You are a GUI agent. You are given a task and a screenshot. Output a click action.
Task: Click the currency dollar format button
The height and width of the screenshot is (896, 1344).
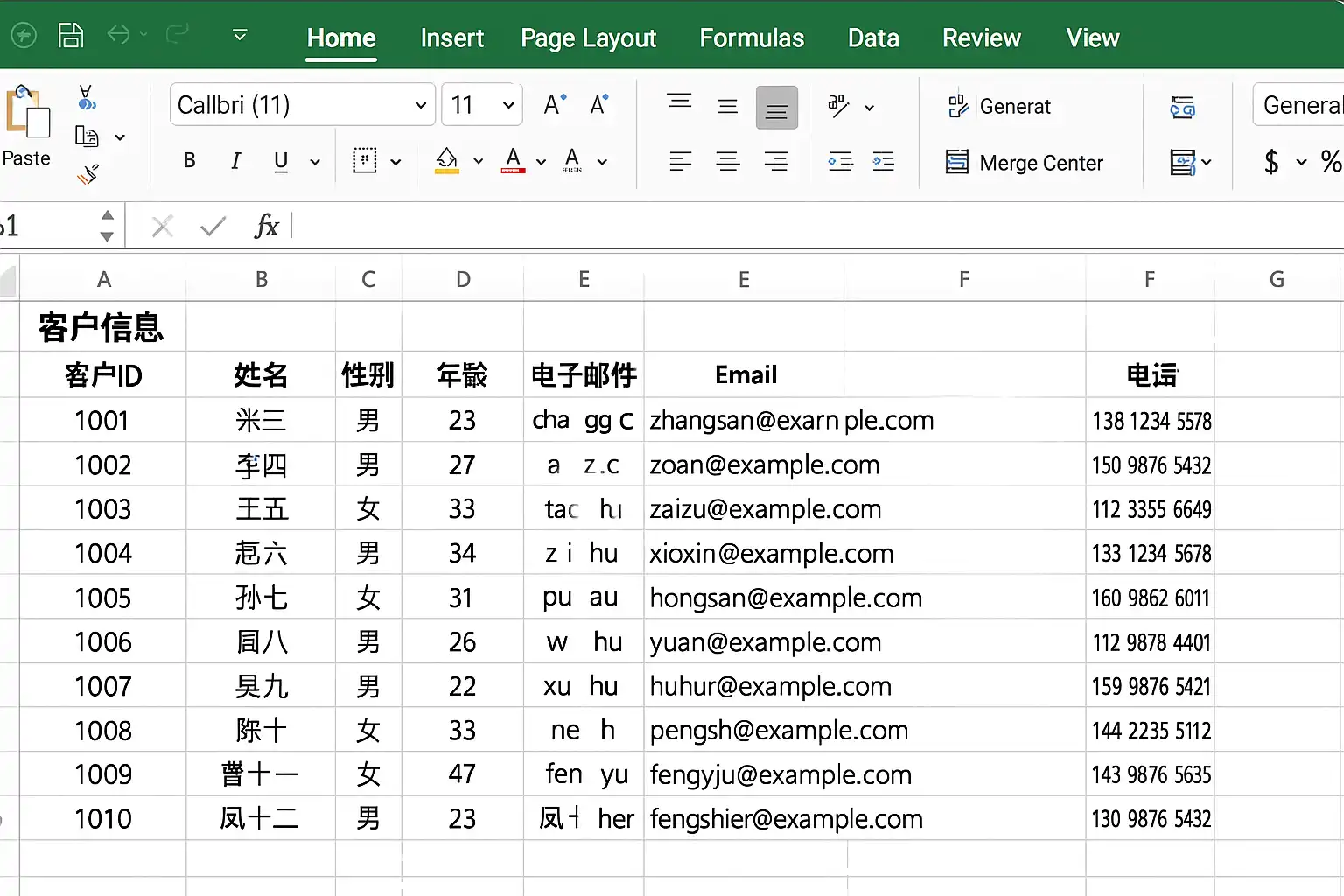(x=1271, y=161)
